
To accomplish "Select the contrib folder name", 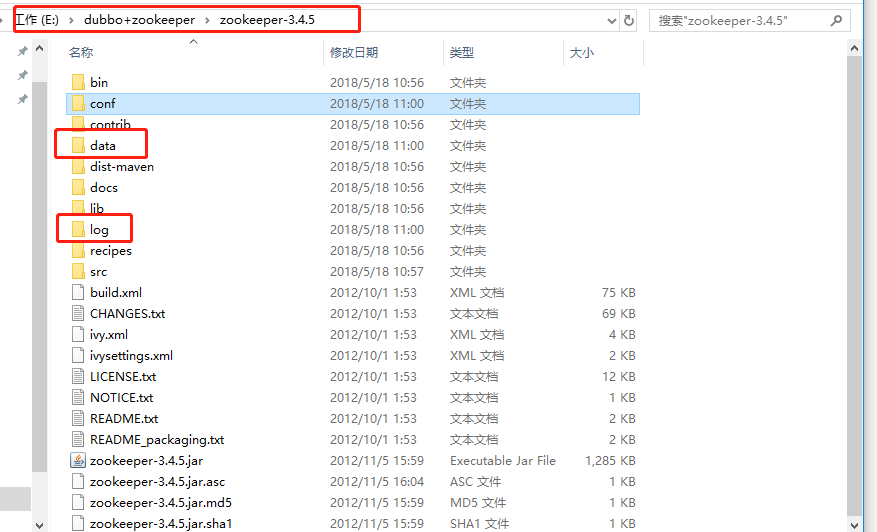I will pos(110,124).
